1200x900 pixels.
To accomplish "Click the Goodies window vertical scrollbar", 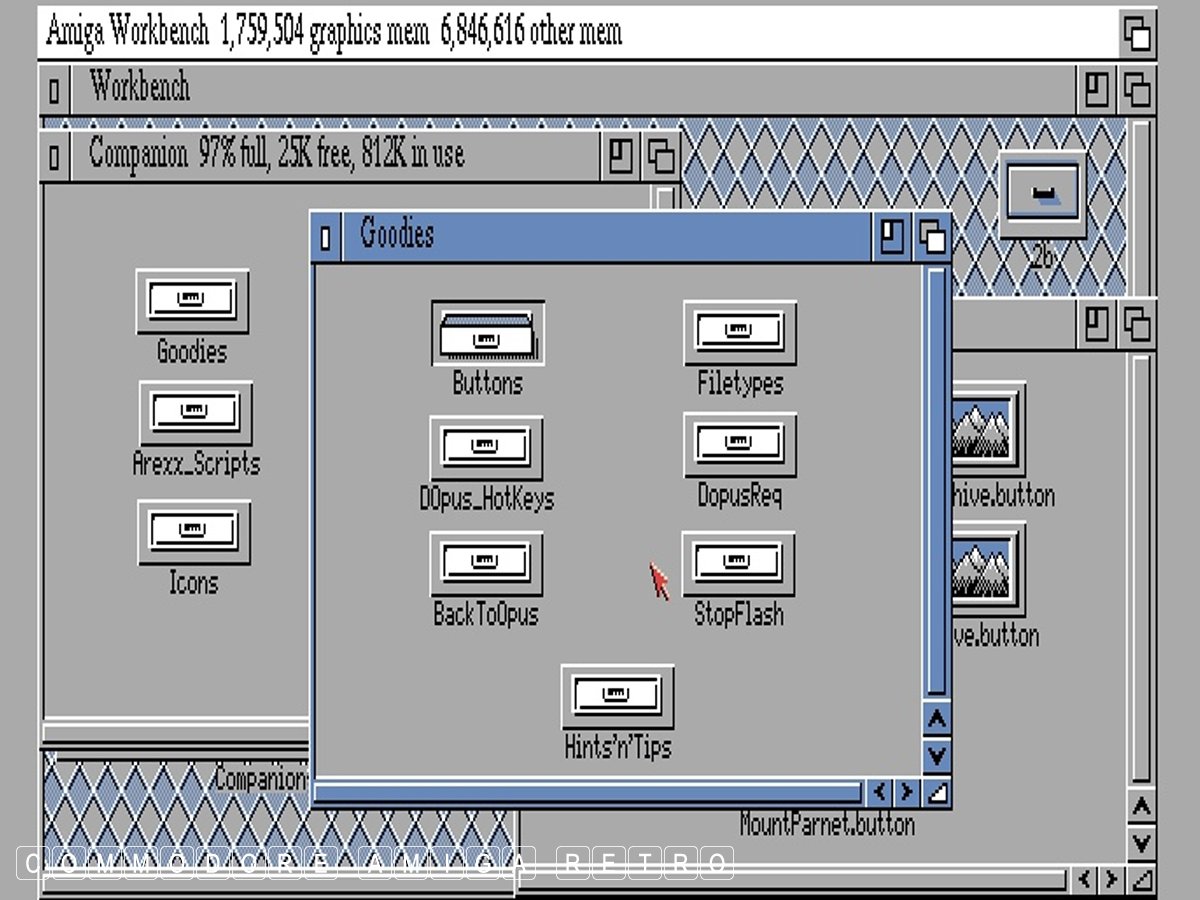I will 935,480.
